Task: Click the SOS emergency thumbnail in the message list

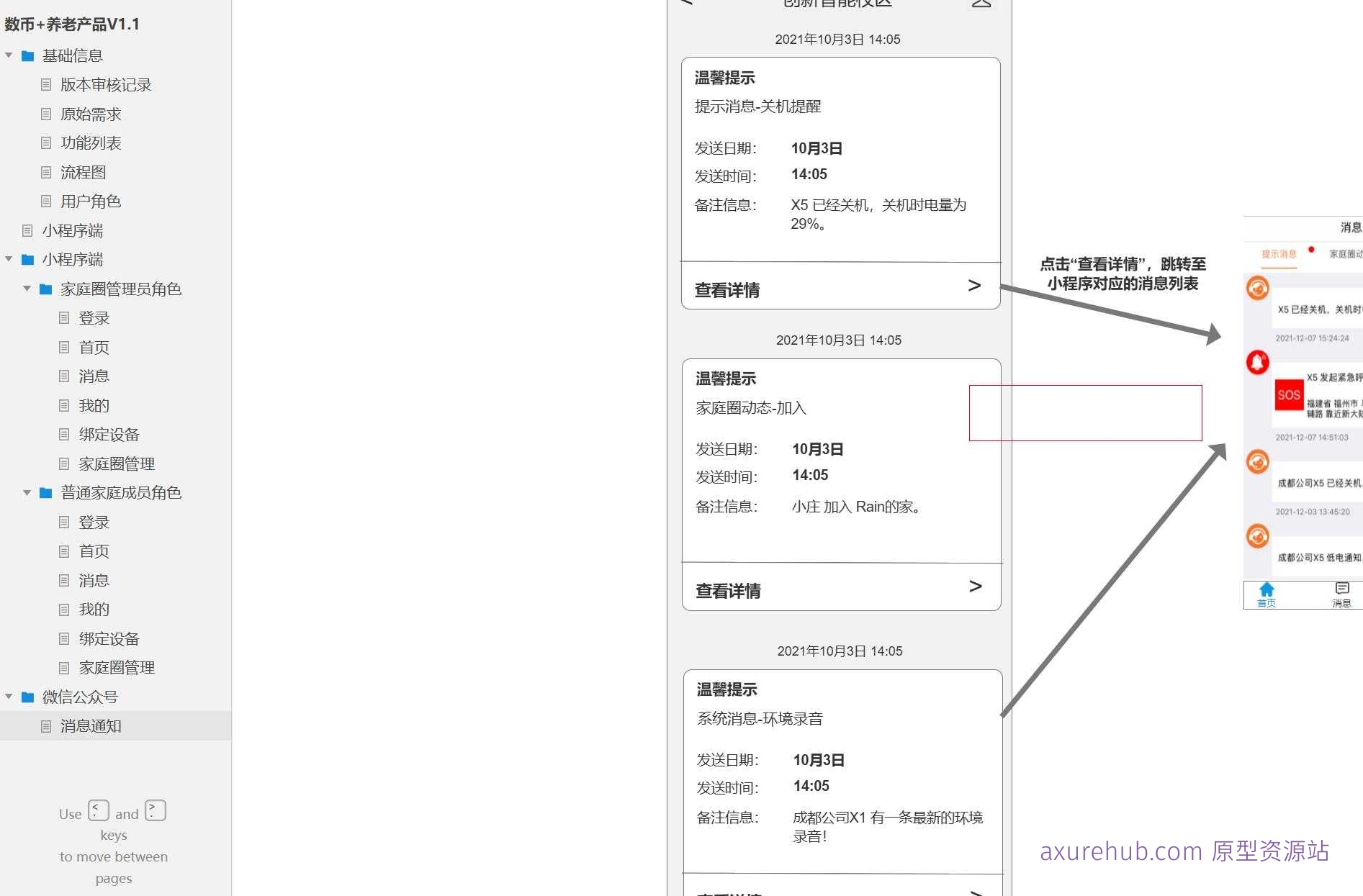Action: pyautogui.click(x=1290, y=394)
